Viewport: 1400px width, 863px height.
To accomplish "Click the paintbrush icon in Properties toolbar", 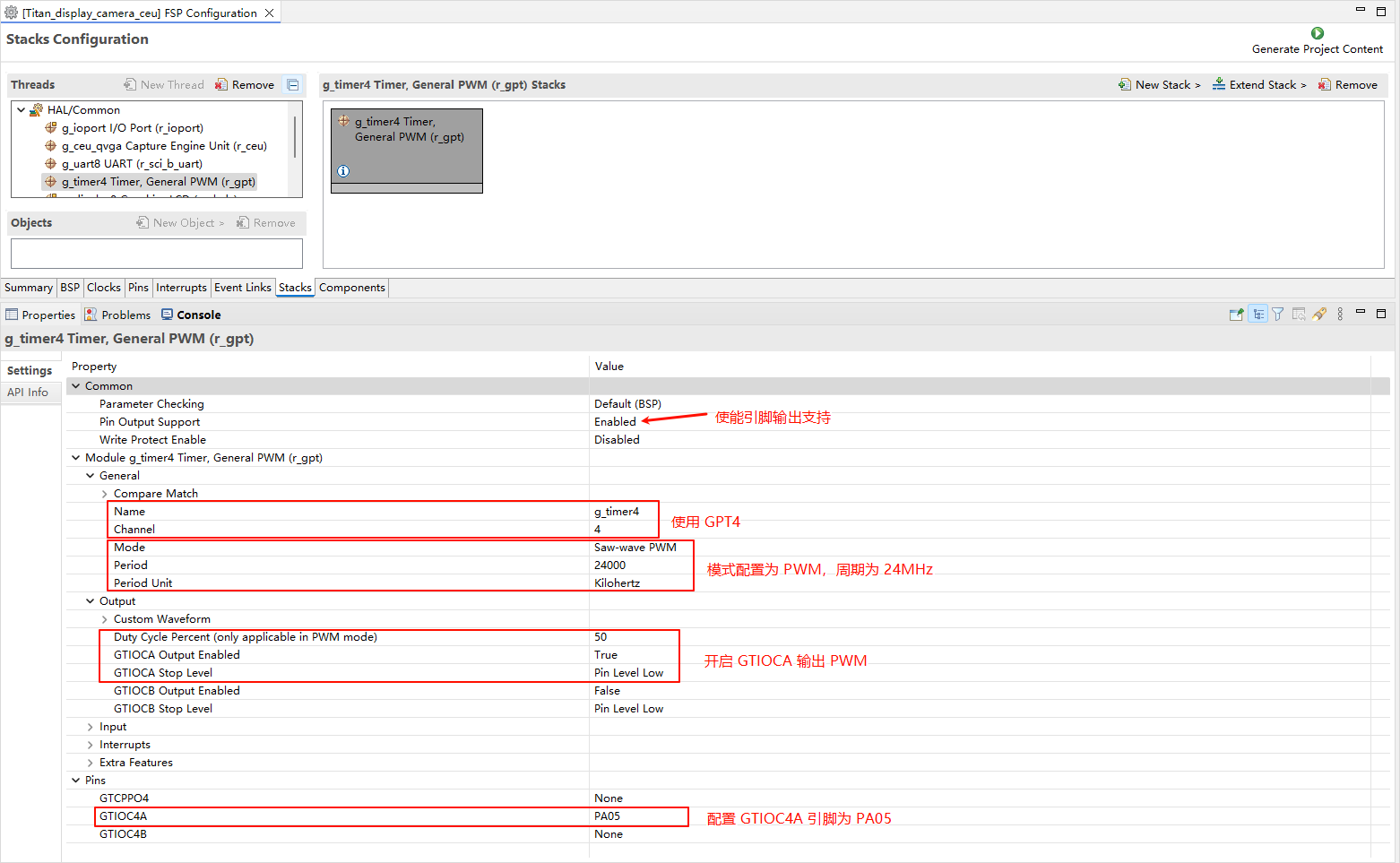I will [x=1319, y=315].
